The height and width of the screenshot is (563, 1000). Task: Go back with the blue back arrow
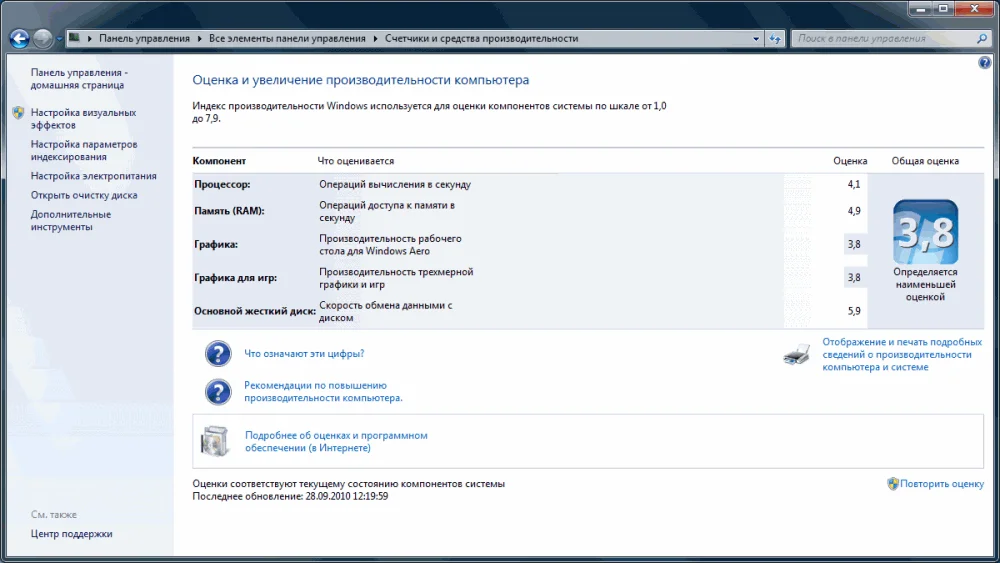coord(20,39)
